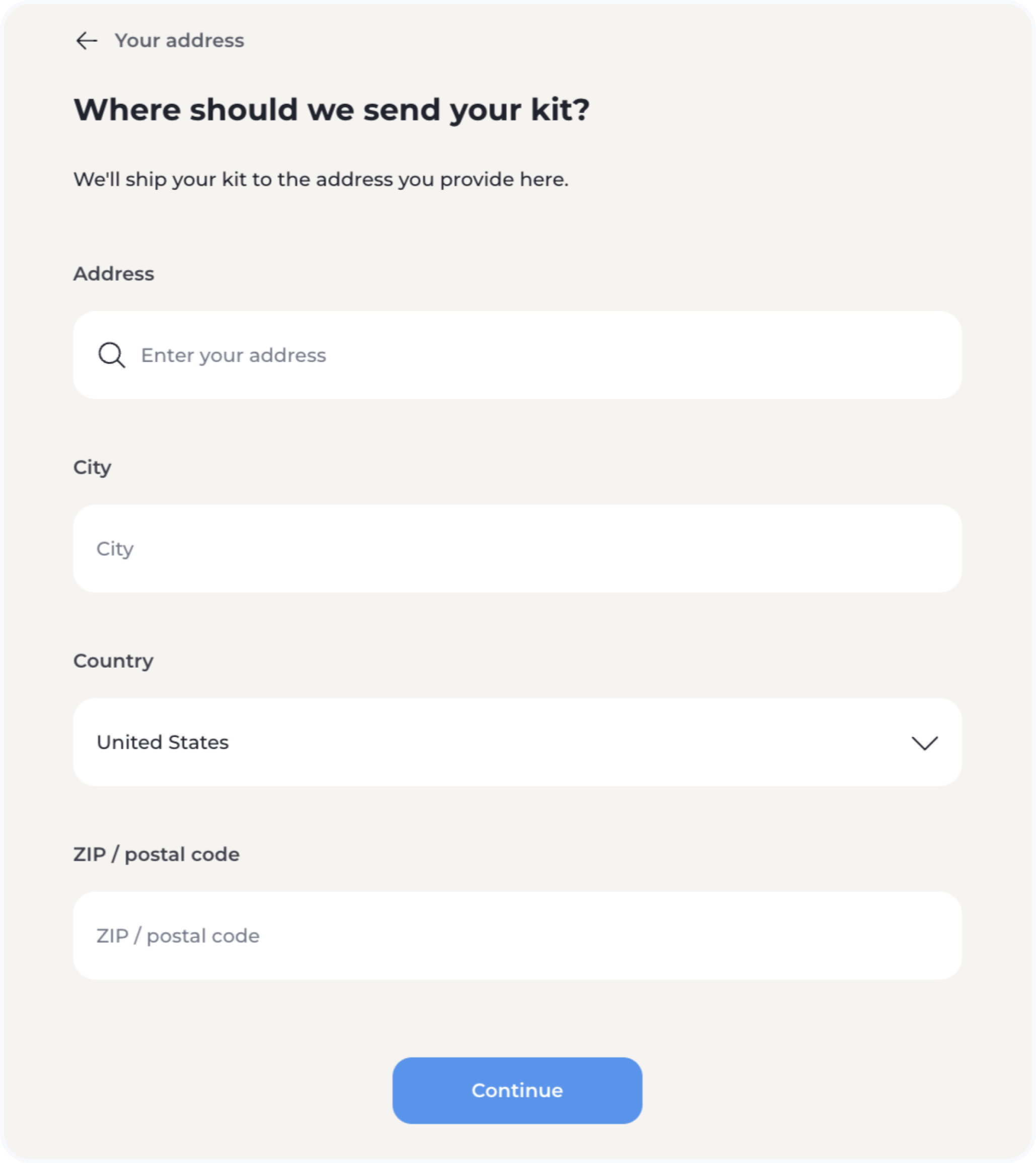
Task: Click the "We'll ship your kit" description text
Action: tap(321, 179)
